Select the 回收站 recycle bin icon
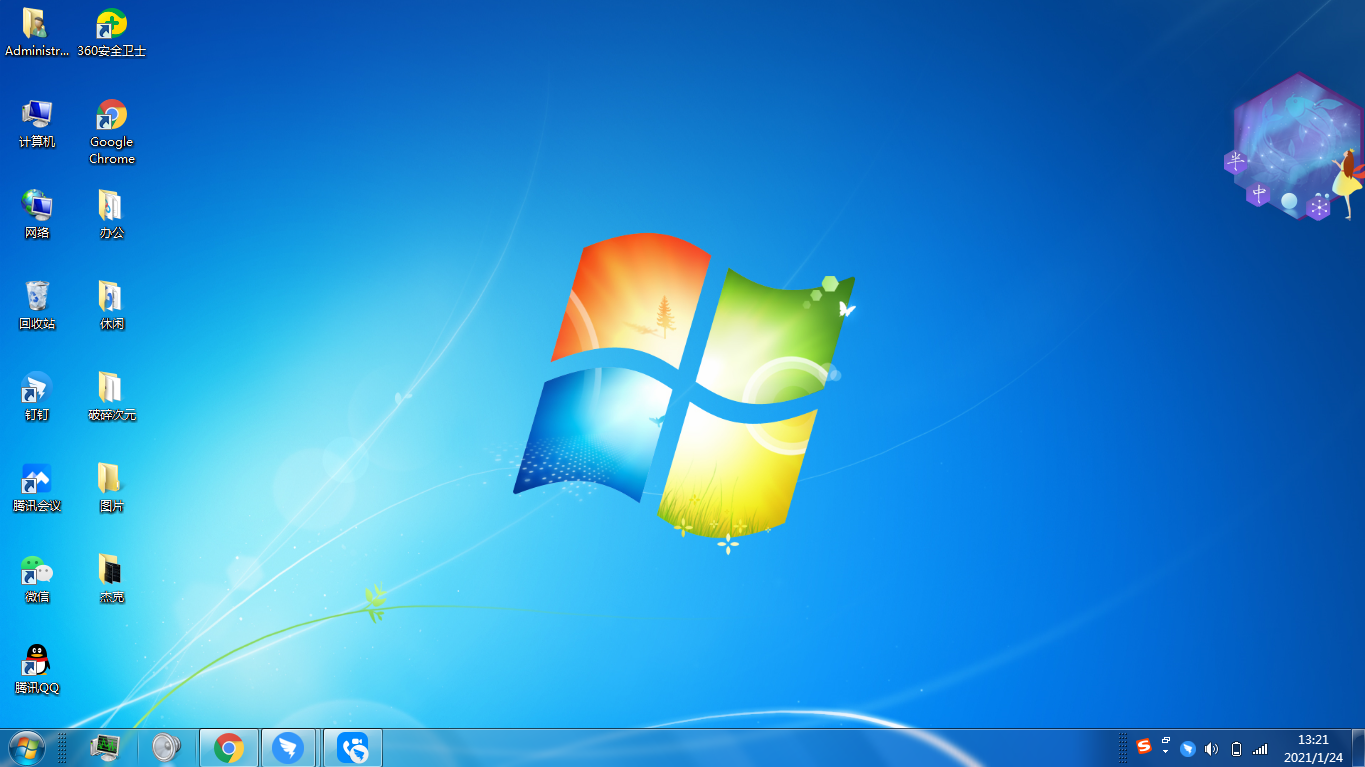 coord(37,305)
